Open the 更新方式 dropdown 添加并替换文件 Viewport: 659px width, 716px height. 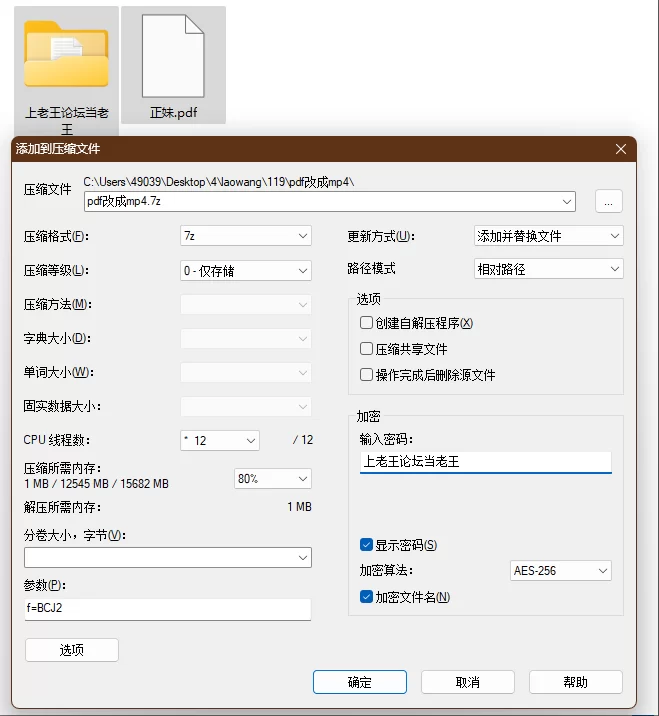[548, 236]
